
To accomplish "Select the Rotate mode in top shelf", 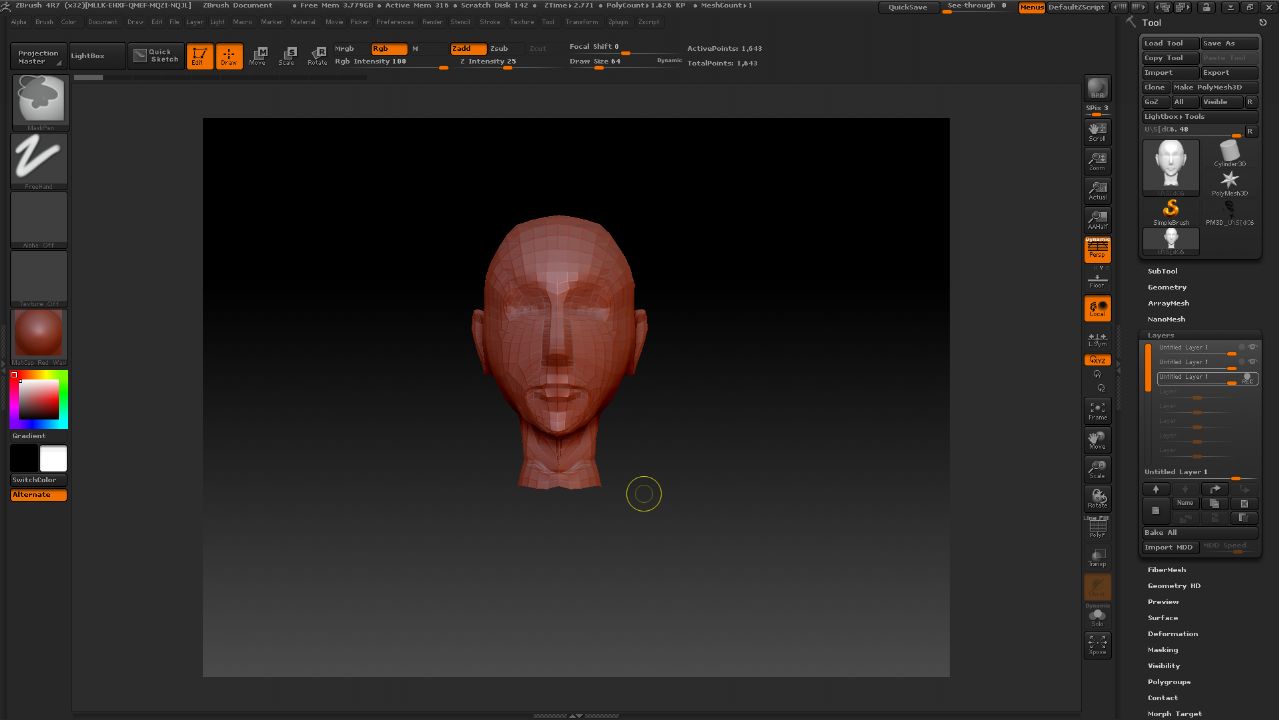I will (x=317, y=56).
